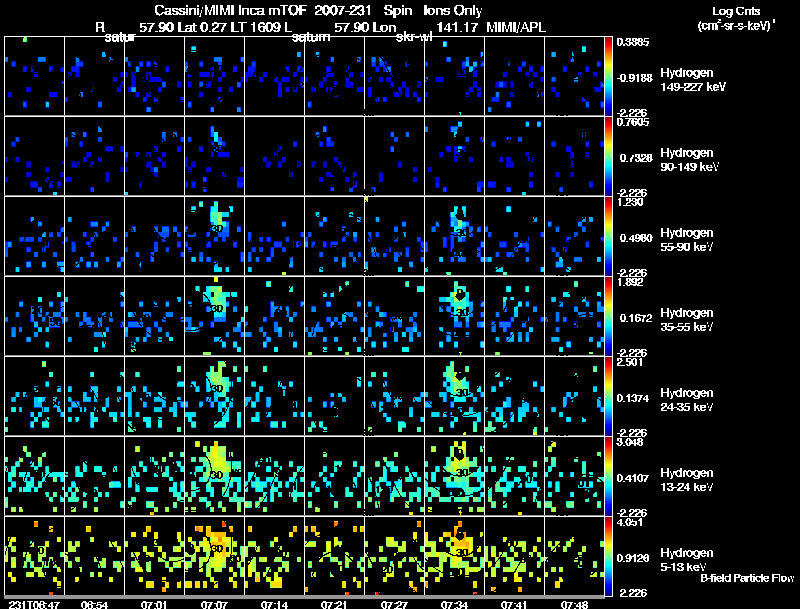Click the 'MIMI/APL' text in the header
The height and width of the screenshot is (609, 800).
pos(516,27)
